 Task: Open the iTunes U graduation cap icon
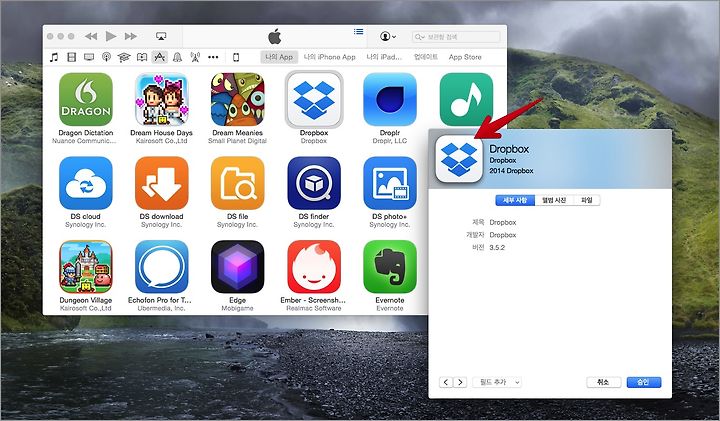click(124, 57)
